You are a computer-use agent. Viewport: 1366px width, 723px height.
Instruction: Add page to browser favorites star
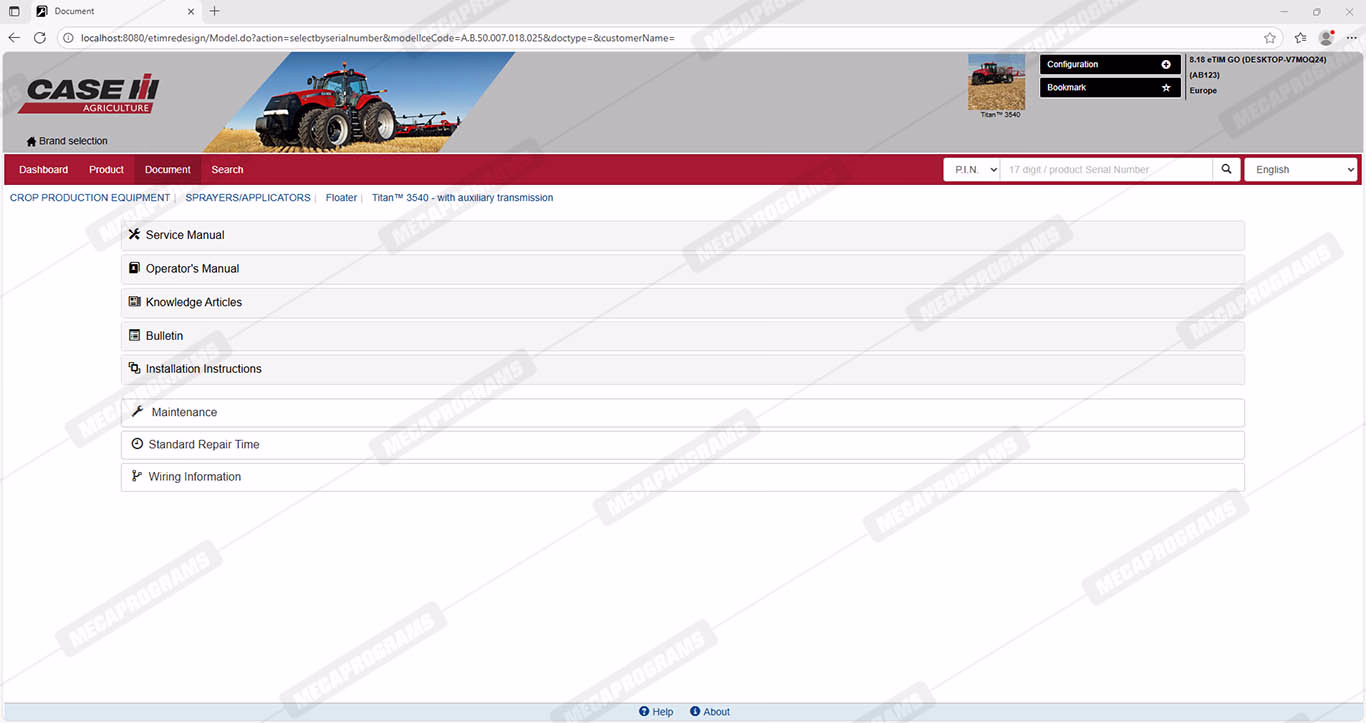click(x=1270, y=38)
